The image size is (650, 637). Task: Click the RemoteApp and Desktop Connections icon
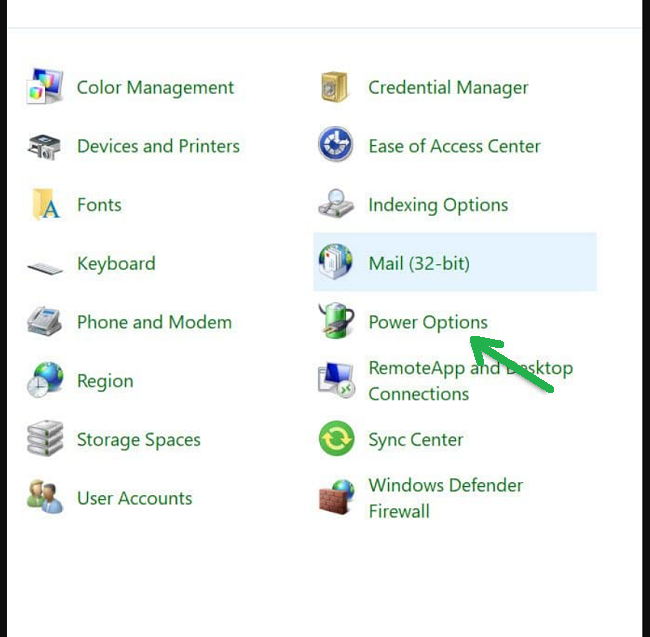[x=335, y=380]
